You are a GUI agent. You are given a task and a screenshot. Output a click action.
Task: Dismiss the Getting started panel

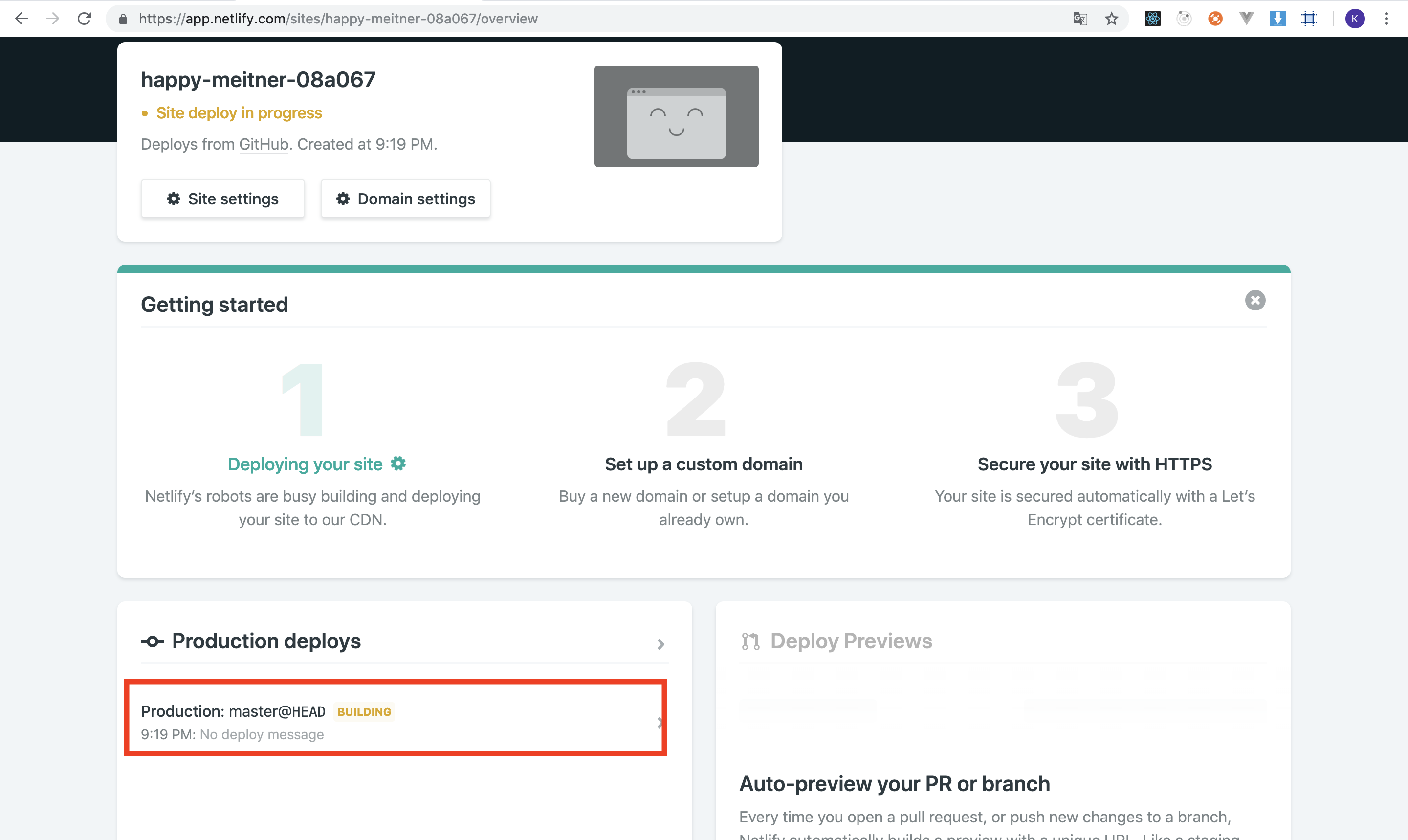click(x=1254, y=300)
